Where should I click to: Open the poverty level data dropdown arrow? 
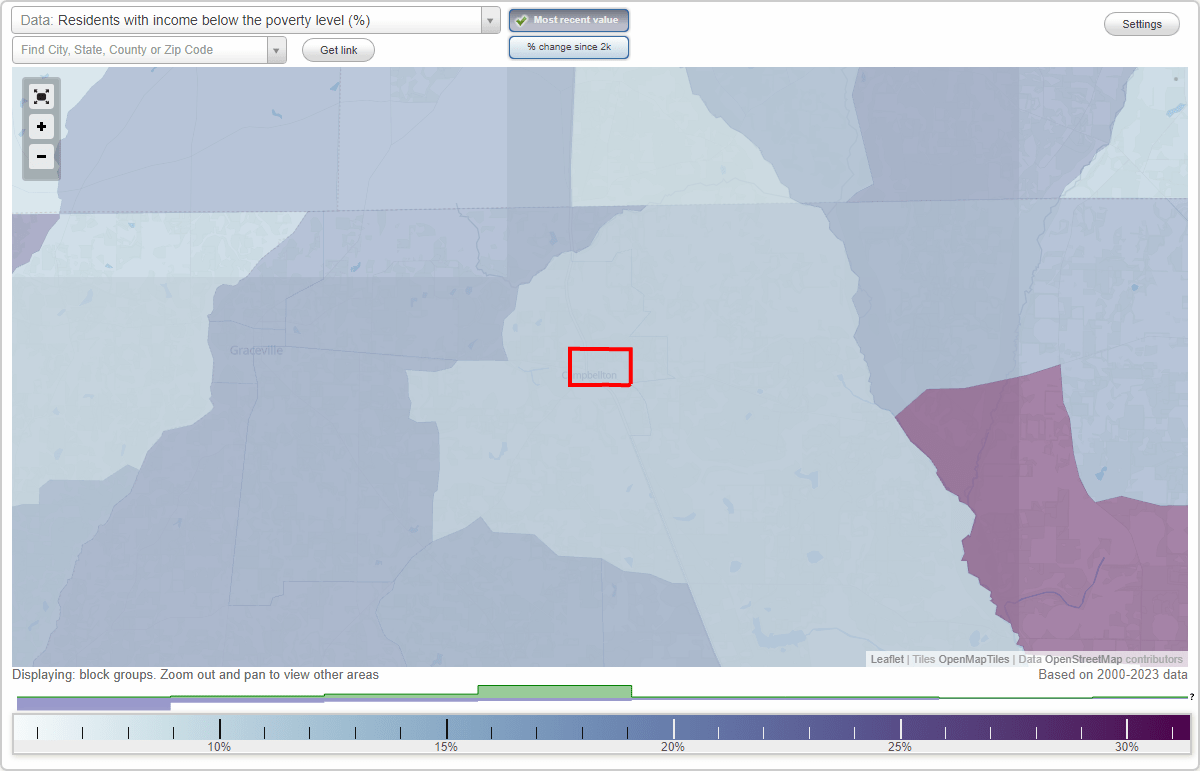(x=488, y=19)
